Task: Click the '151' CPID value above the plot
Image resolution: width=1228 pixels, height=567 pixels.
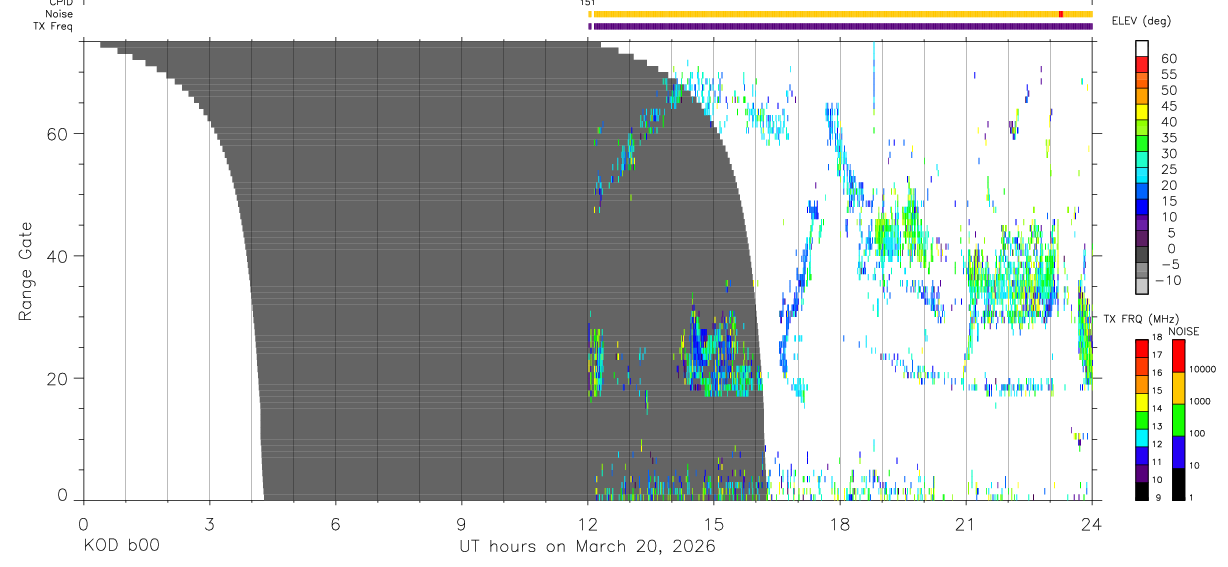Action: pyautogui.click(x=587, y=3)
